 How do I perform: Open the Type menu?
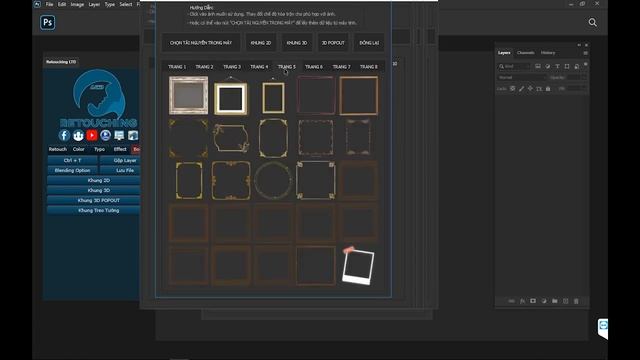109,4
